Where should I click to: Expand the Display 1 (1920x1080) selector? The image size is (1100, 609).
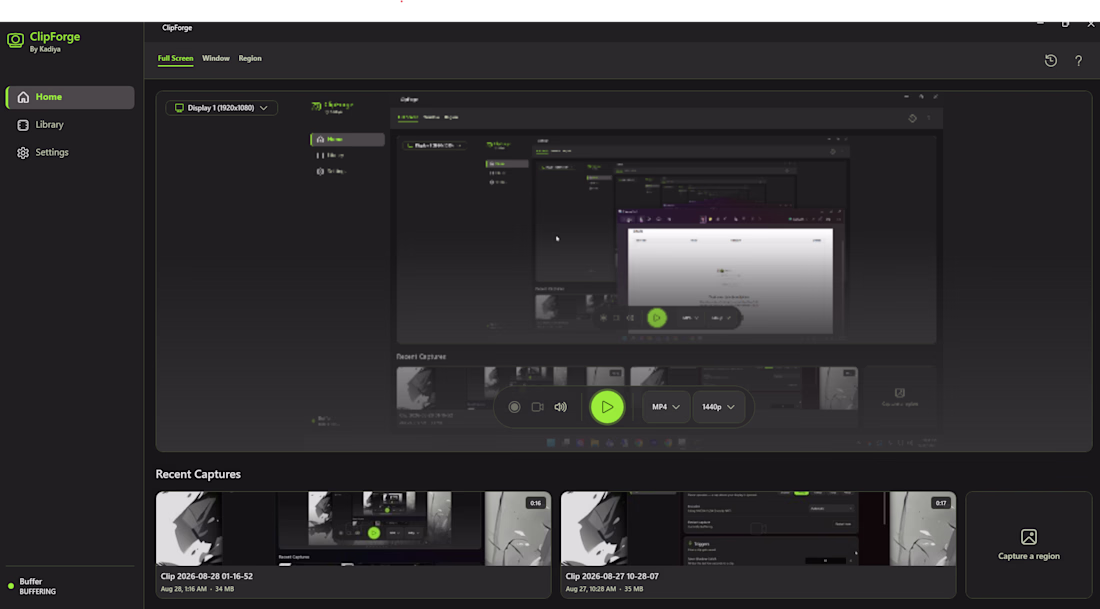pyautogui.click(x=221, y=108)
